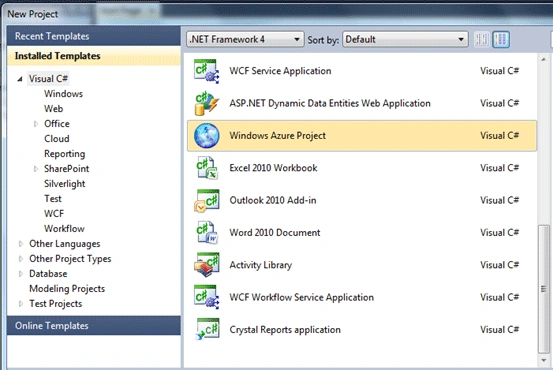Select the SharePoint tree label

pos(67,169)
